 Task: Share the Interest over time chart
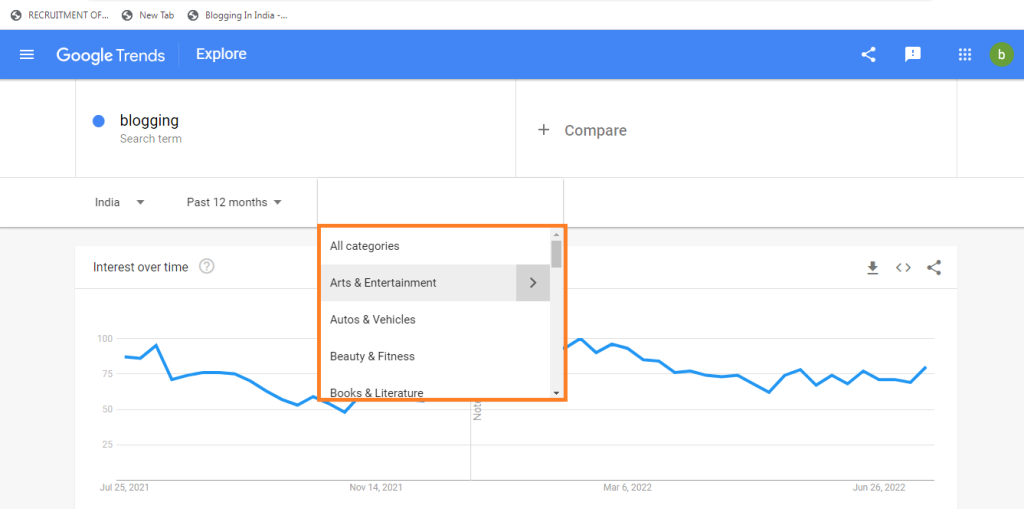[x=934, y=267]
